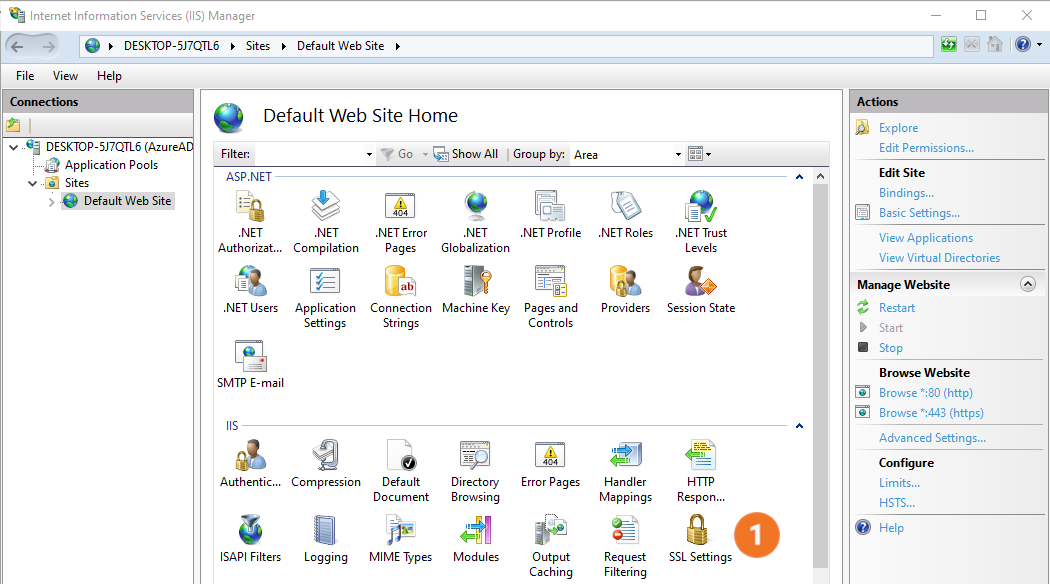Click the Bindings... link
Screen dimensions: 1050x584
906,193
